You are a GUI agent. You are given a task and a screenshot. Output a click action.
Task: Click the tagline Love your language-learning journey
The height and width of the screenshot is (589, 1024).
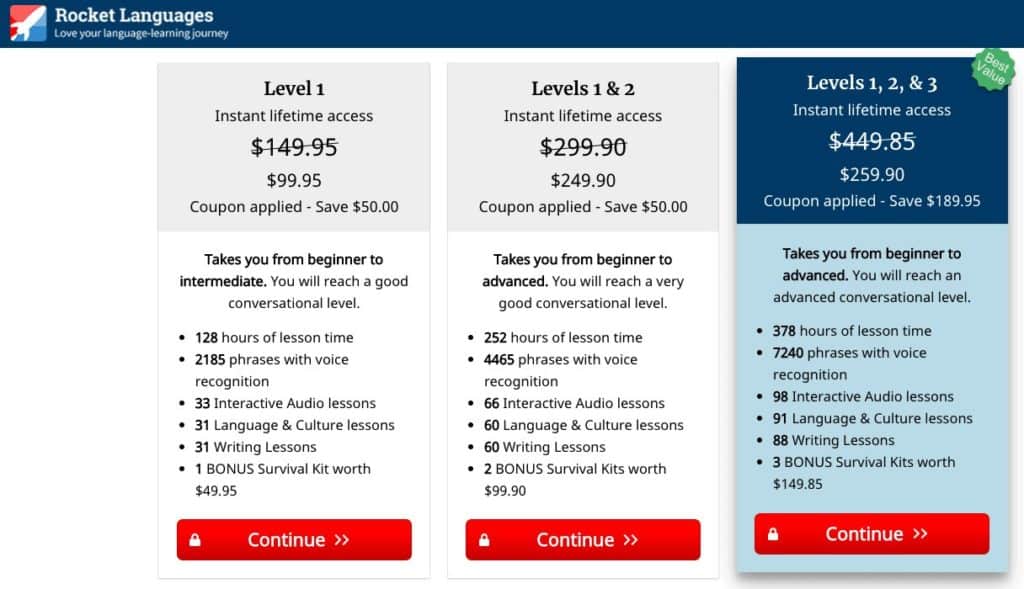(x=141, y=33)
